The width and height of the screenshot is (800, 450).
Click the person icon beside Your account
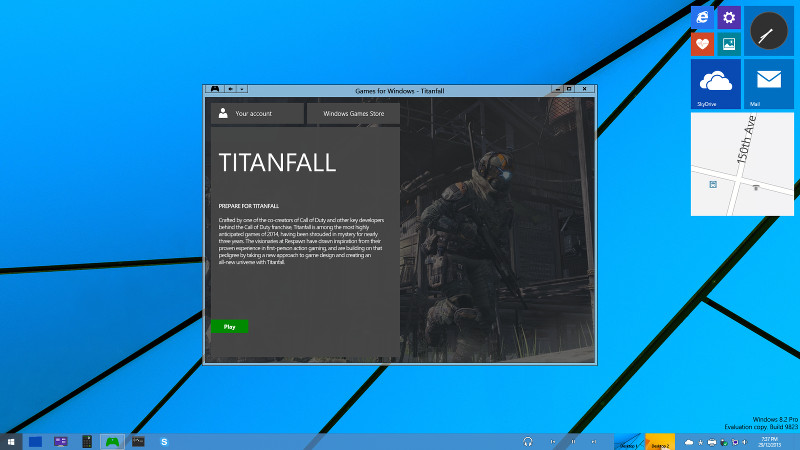pos(223,113)
